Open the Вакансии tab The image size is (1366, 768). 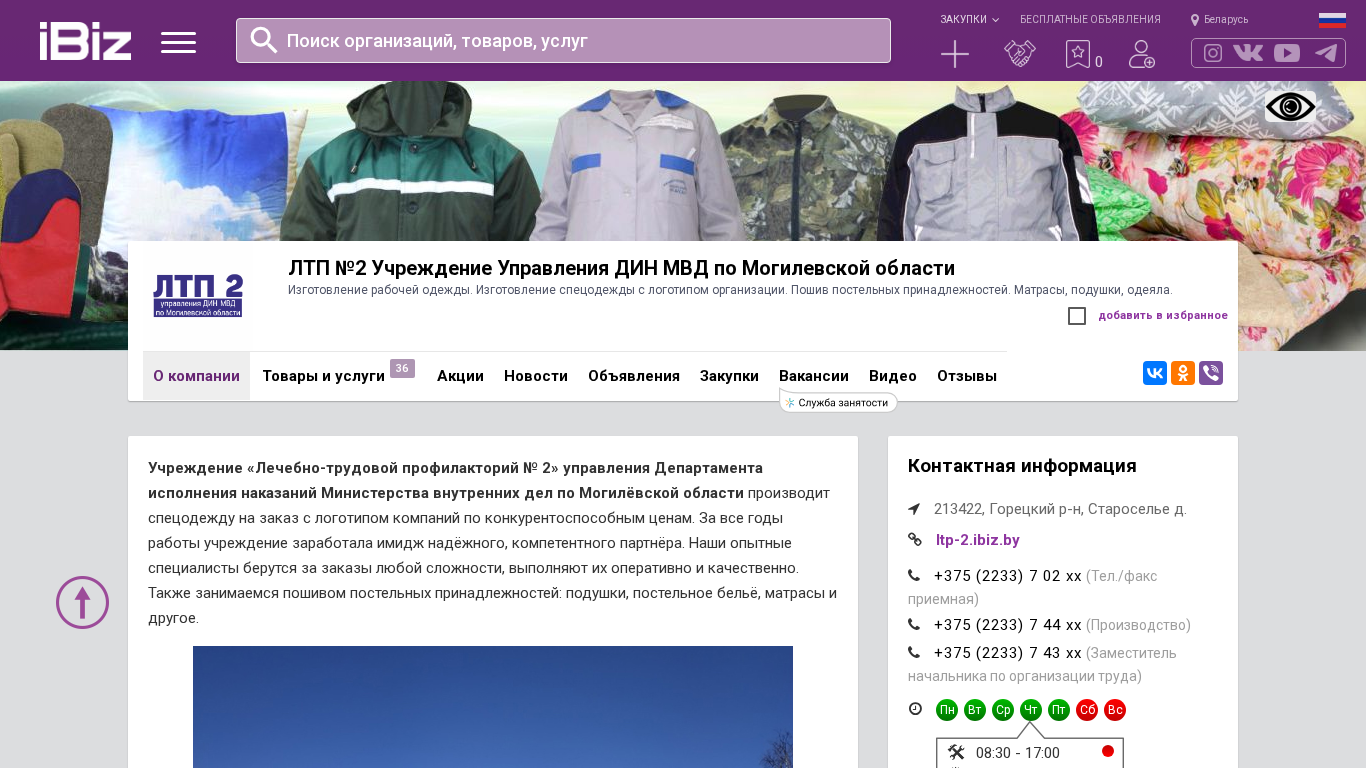pos(814,376)
